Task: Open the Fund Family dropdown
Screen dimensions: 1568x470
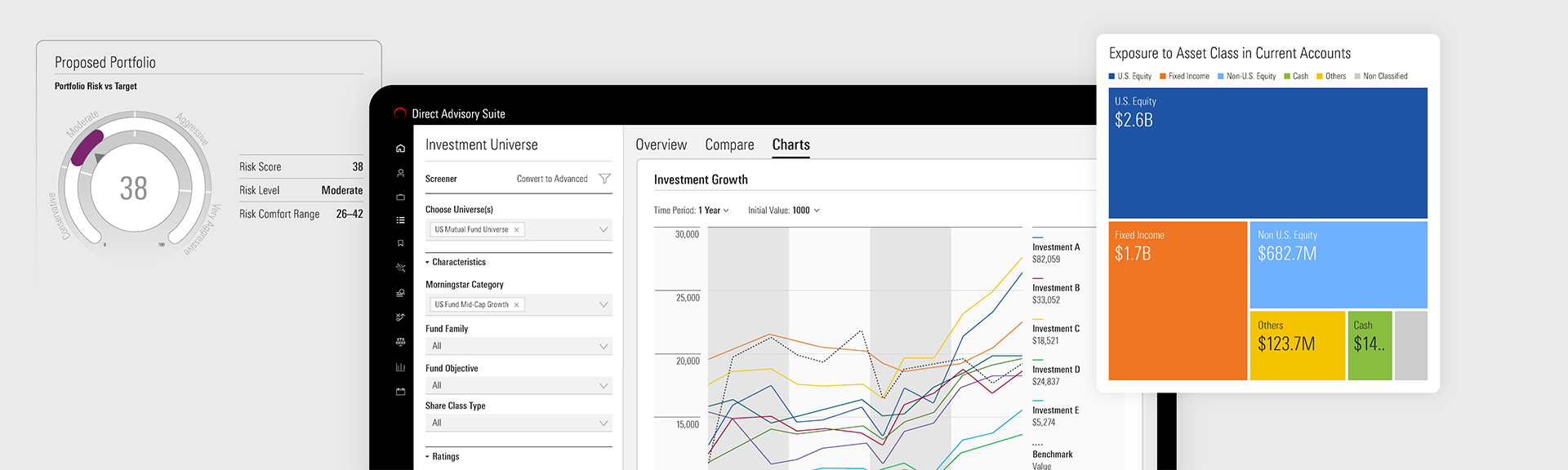Action: pos(519,346)
